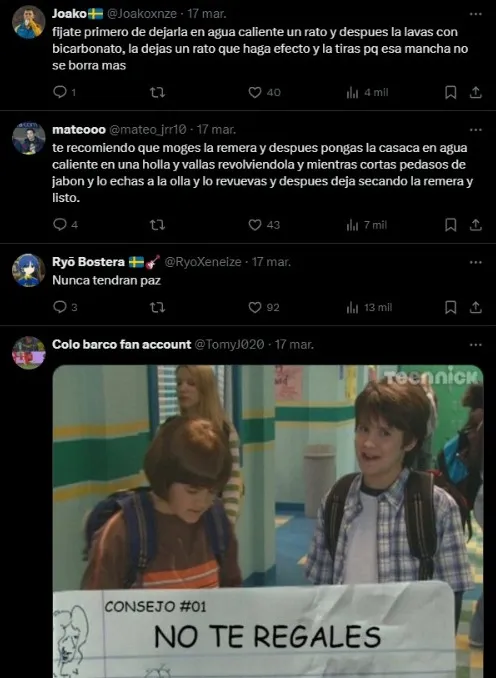The width and height of the screenshot is (496, 678).
Task: Visit Colo barco fan account profile name
Action: pyautogui.click(x=122, y=344)
